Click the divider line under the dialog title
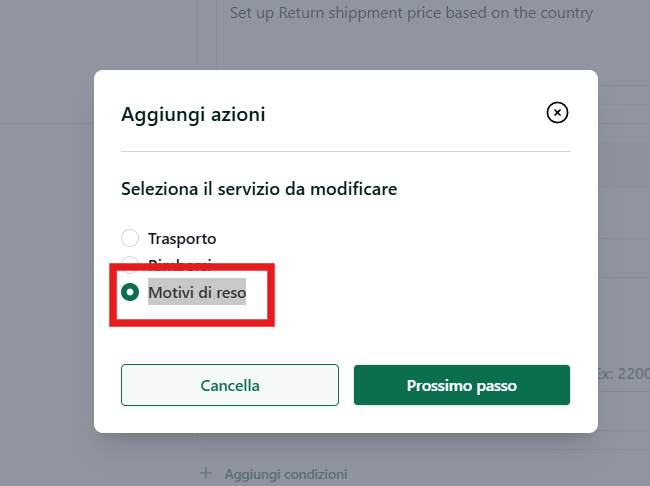Image resolution: width=650 pixels, height=486 pixels. (x=346, y=151)
